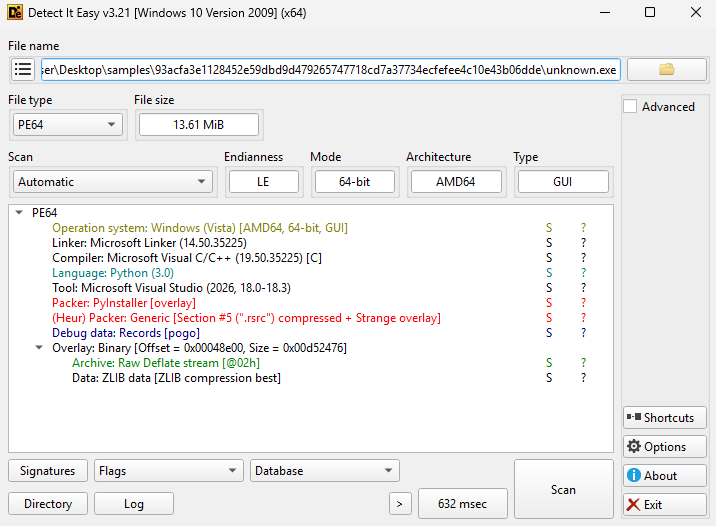Click the Signatures button
This screenshot has width=716, height=526.
[47, 471]
